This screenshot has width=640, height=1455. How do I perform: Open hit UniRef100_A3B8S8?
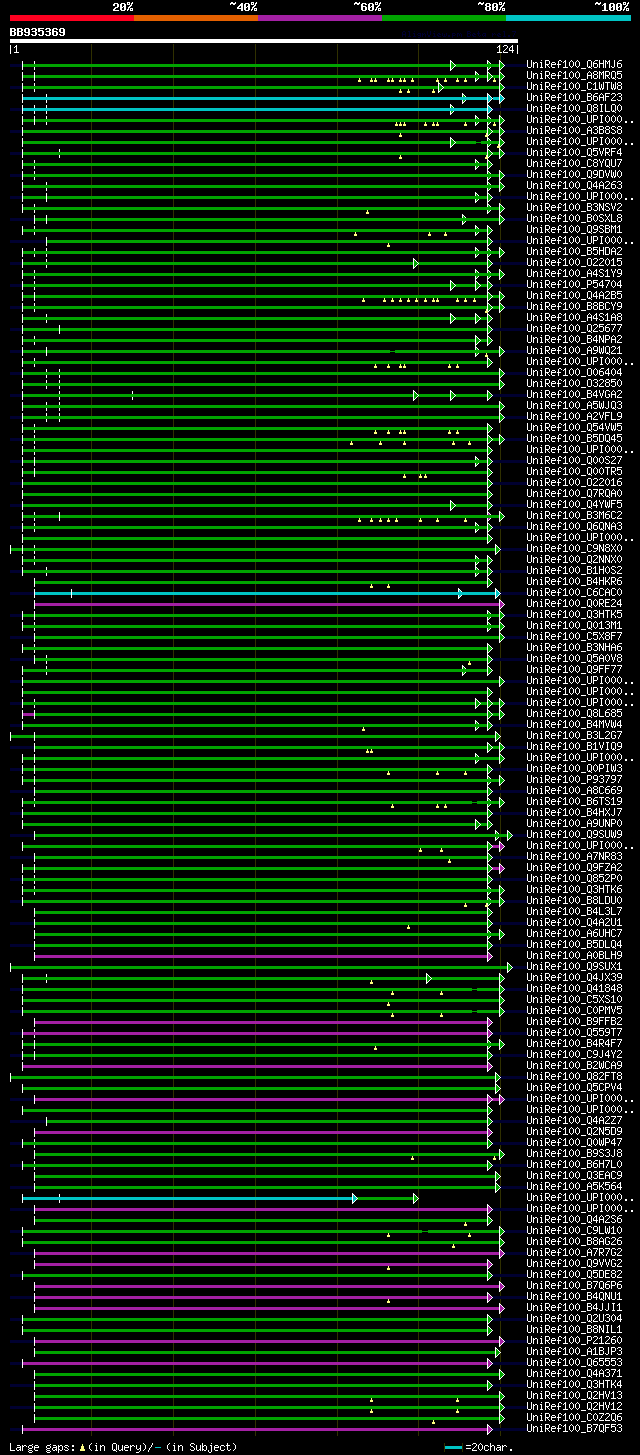pyautogui.click(x=574, y=130)
